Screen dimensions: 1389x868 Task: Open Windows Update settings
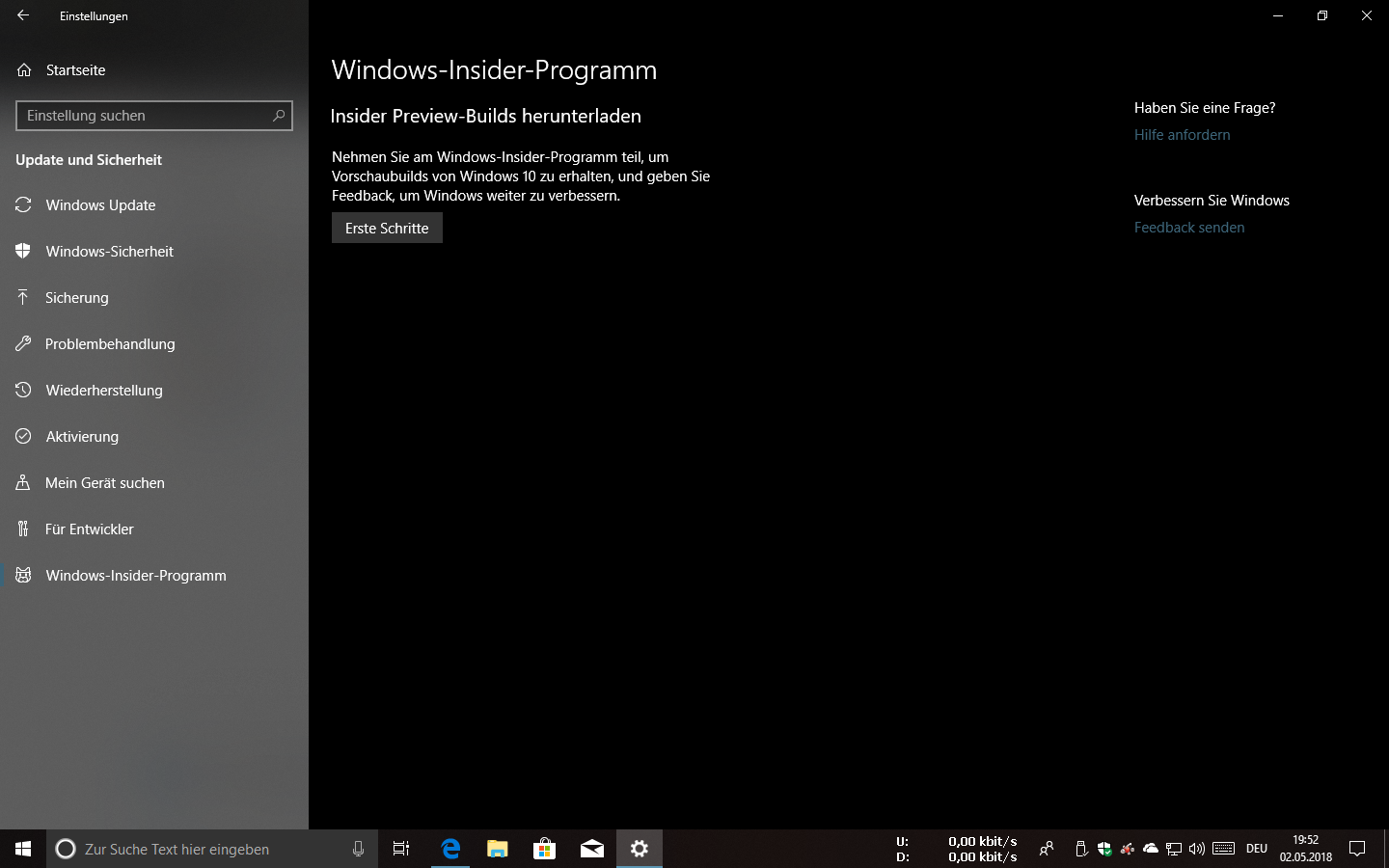click(154, 204)
